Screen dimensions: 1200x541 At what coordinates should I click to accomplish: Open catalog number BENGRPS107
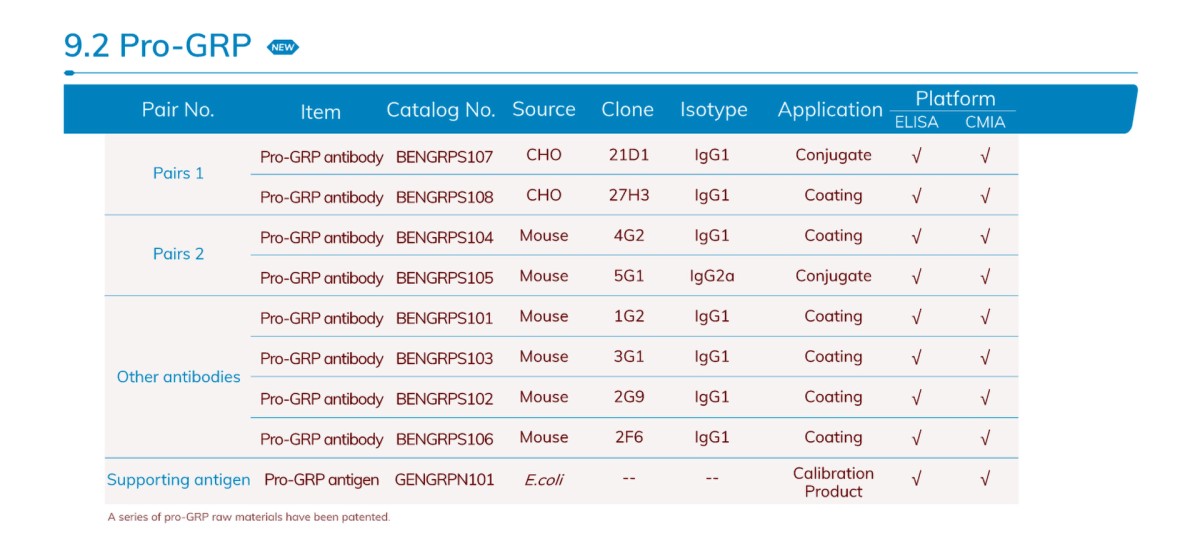[x=444, y=156]
